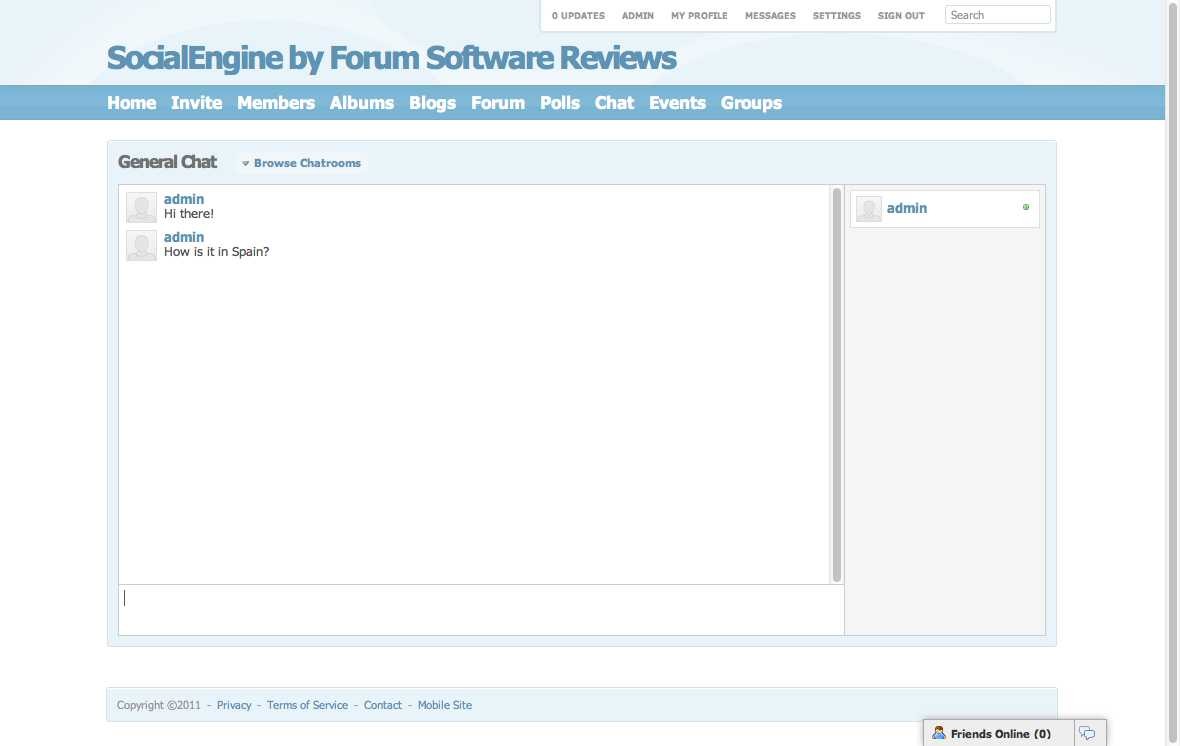Open the Blogs section
1180x746 pixels.
pyautogui.click(x=433, y=103)
